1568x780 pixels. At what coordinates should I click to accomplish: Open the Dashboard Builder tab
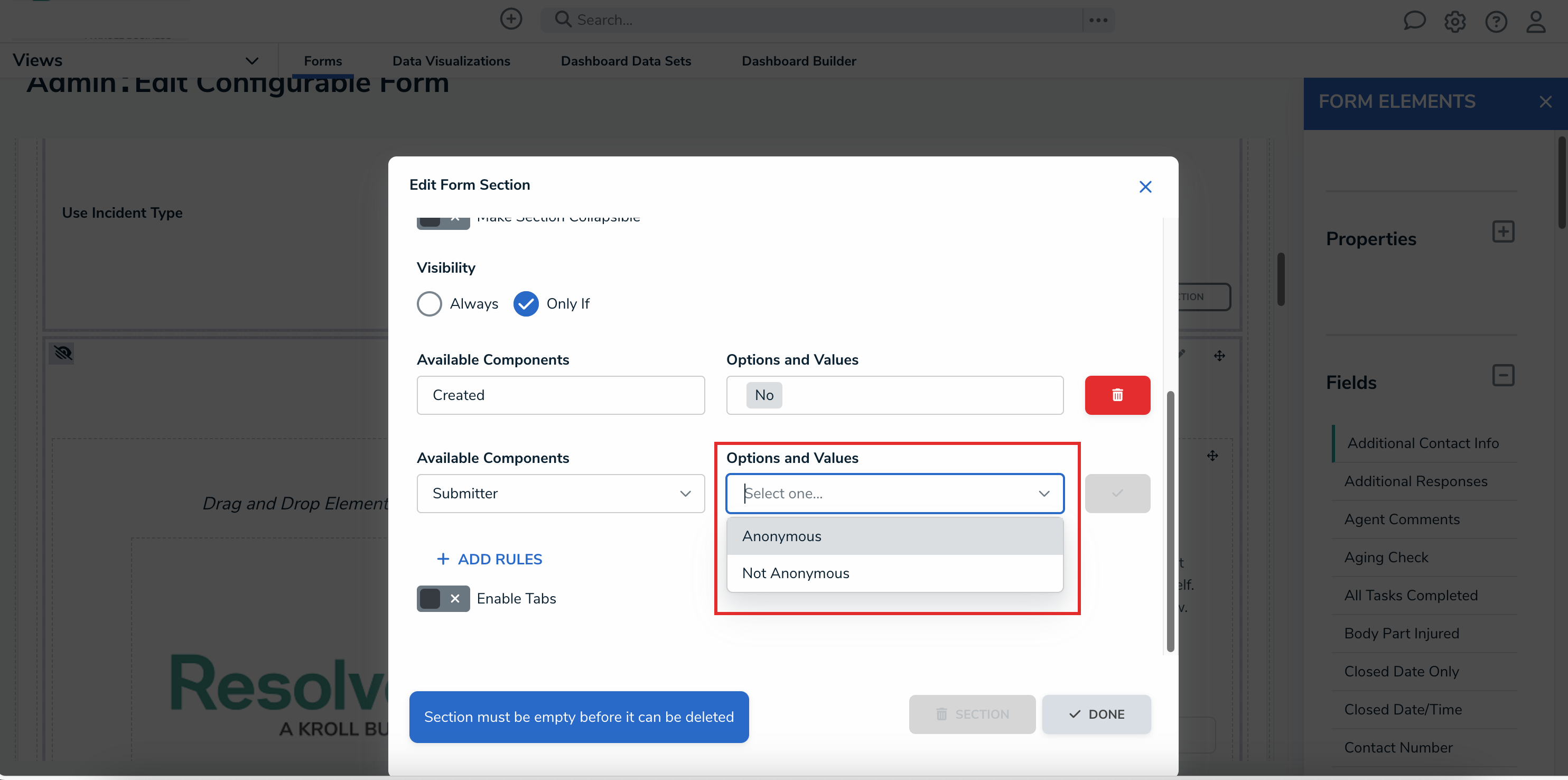(799, 61)
